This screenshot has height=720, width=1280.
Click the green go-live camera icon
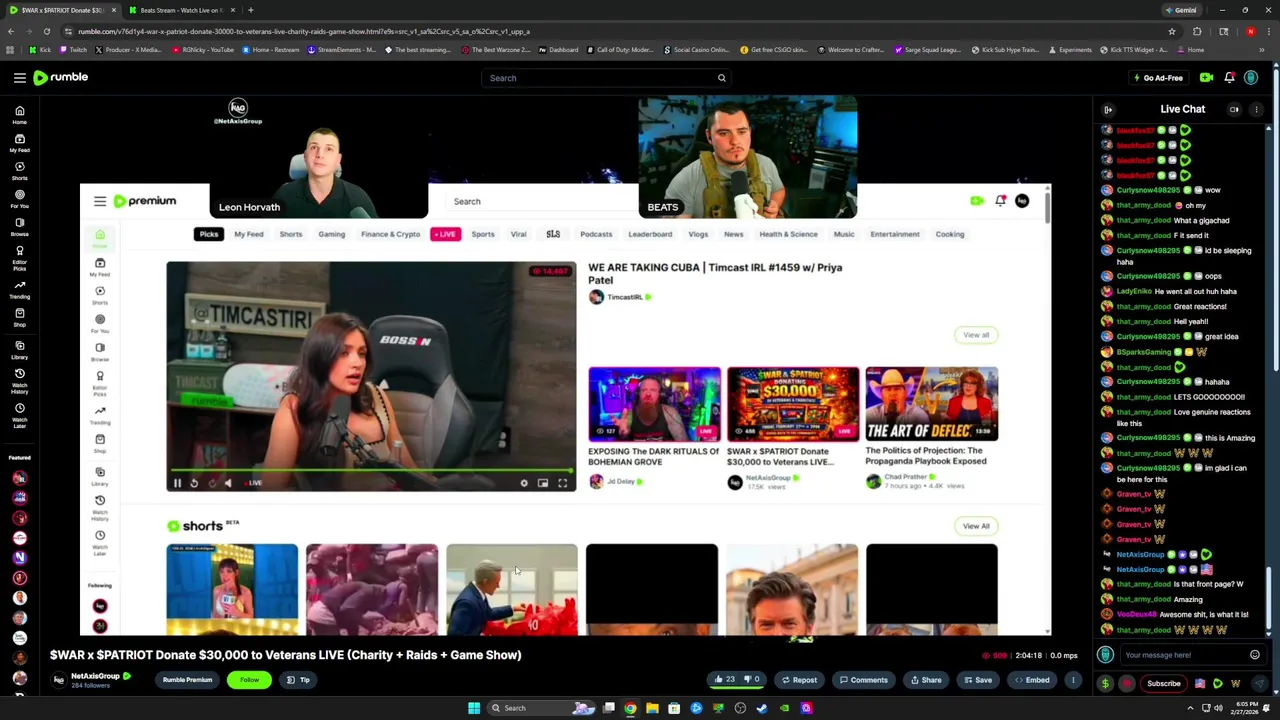click(x=1206, y=78)
